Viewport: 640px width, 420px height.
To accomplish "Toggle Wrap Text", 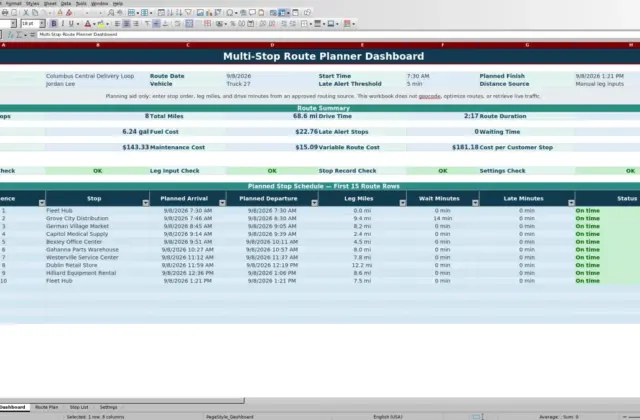I will click(x=177, y=24).
